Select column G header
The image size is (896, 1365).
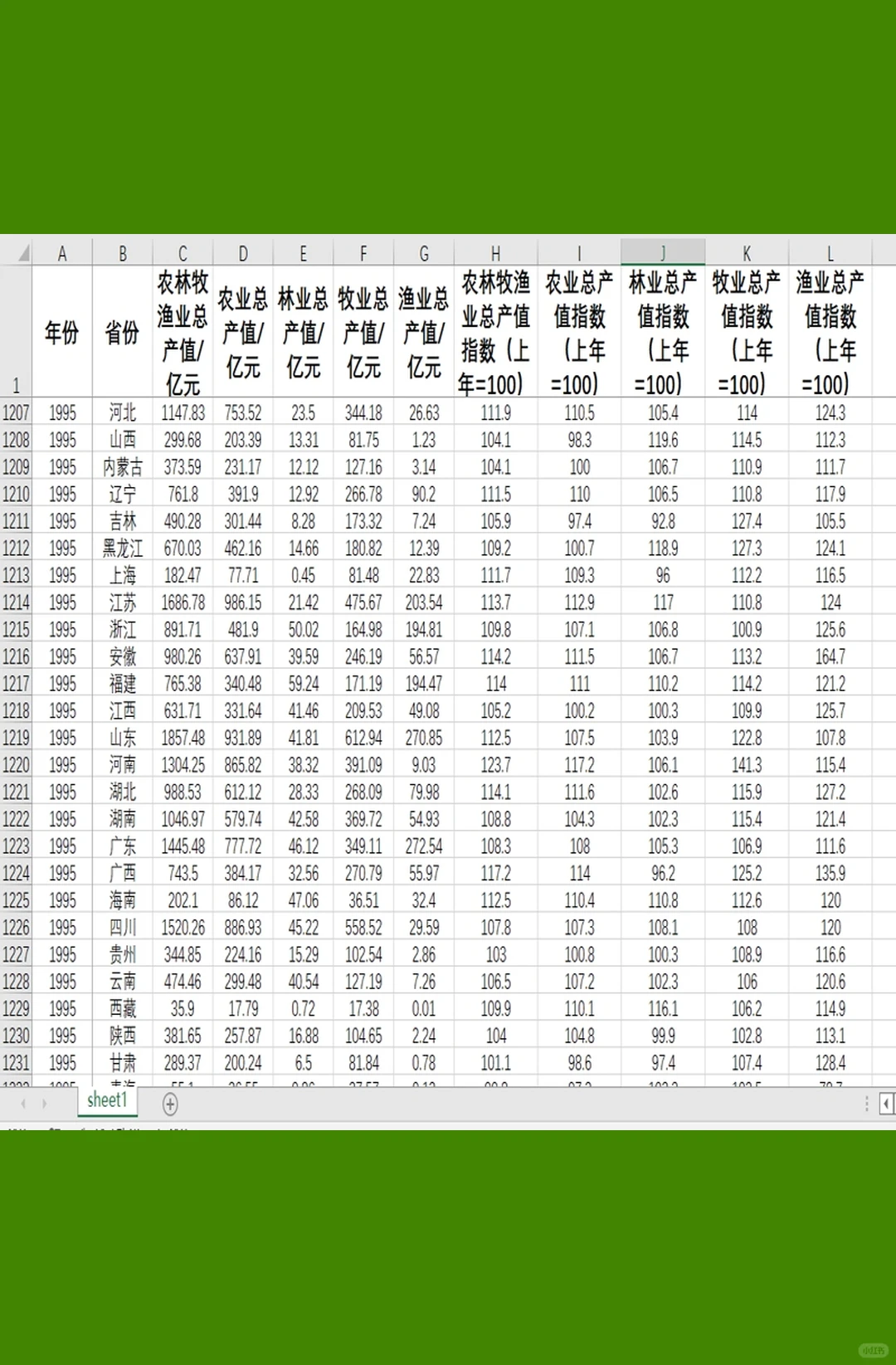(424, 254)
